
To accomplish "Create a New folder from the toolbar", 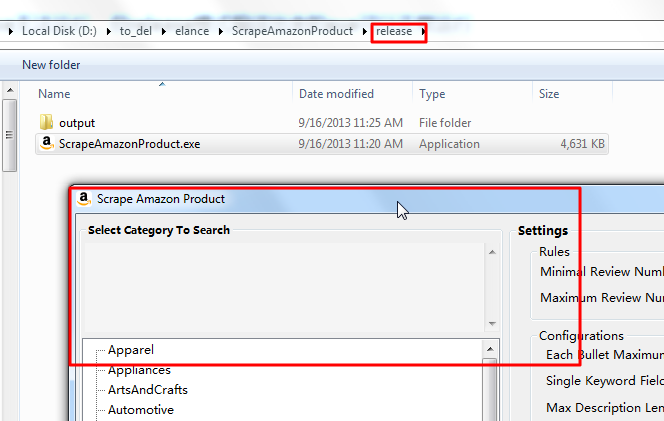I will pyautogui.click(x=51, y=65).
